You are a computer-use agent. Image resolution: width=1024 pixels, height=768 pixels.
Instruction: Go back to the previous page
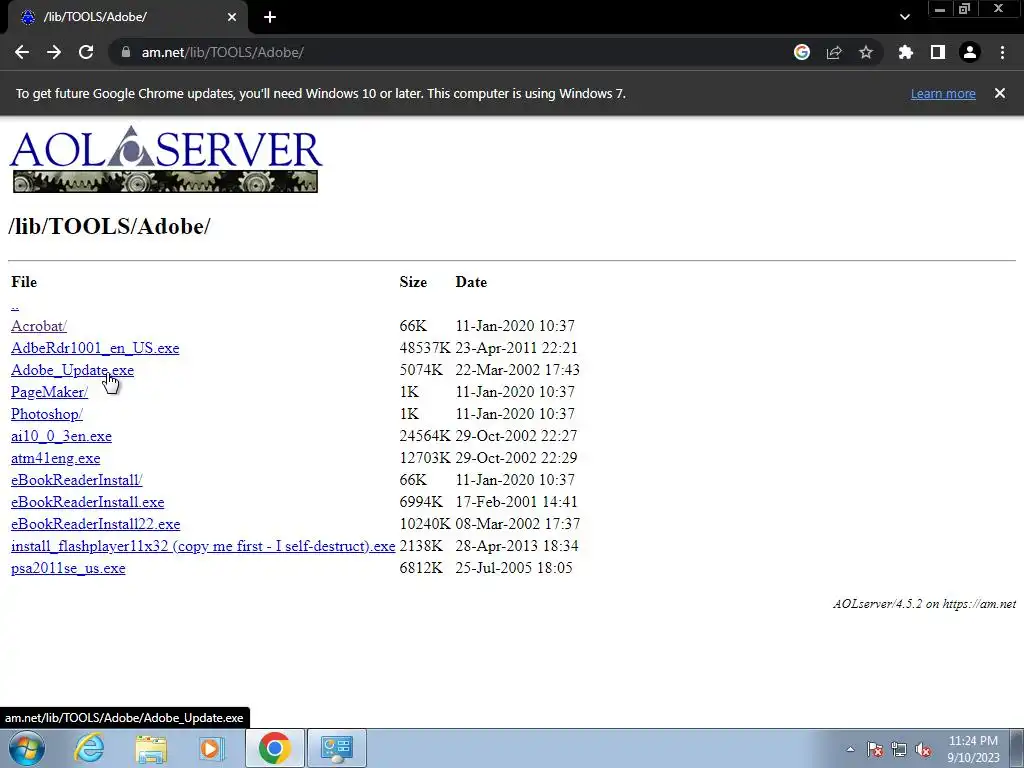click(22, 52)
